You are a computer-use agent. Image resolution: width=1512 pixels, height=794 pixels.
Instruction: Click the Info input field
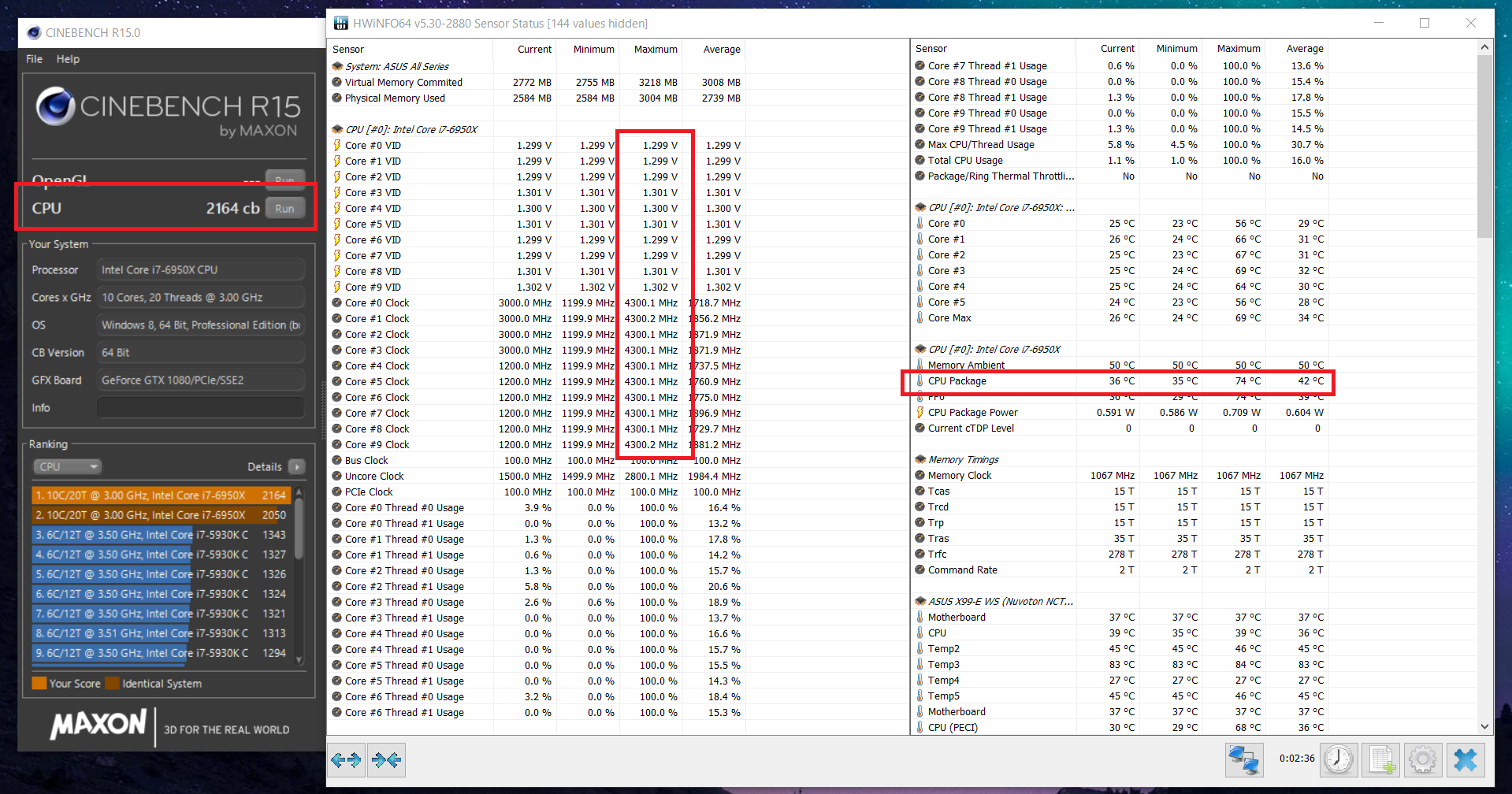(200, 408)
